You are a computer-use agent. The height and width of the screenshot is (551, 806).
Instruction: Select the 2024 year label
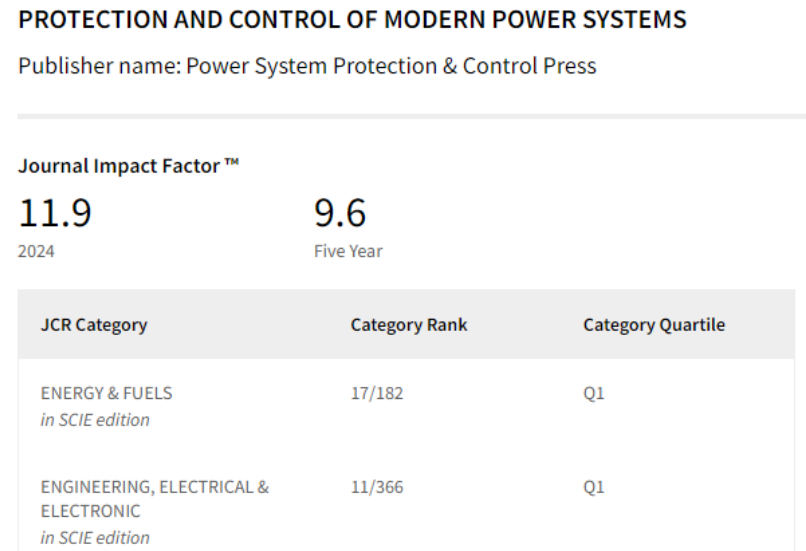pyautogui.click(x=36, y=251)
